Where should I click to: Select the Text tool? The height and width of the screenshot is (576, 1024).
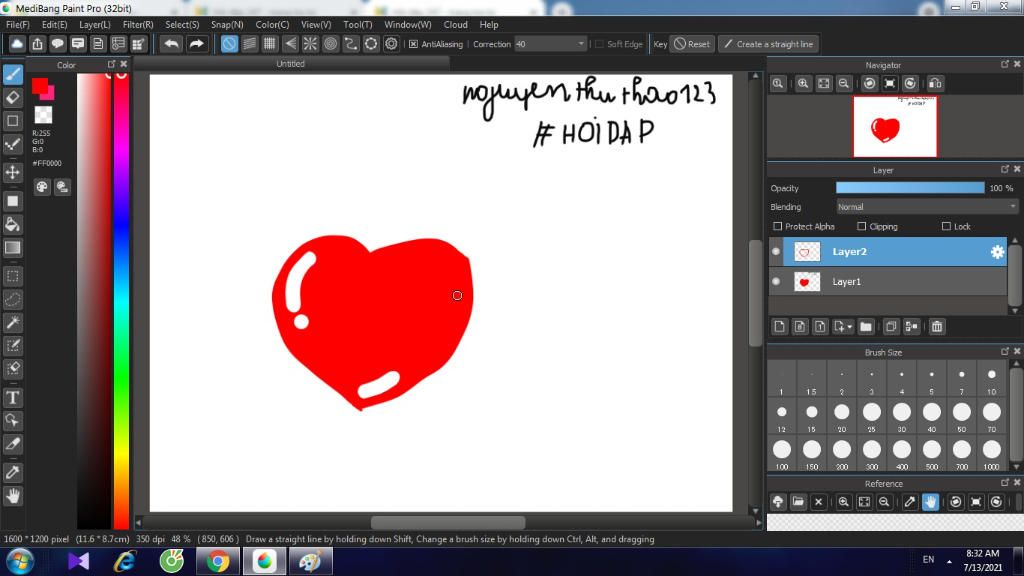pyautogui.click(x=12, y=398)
